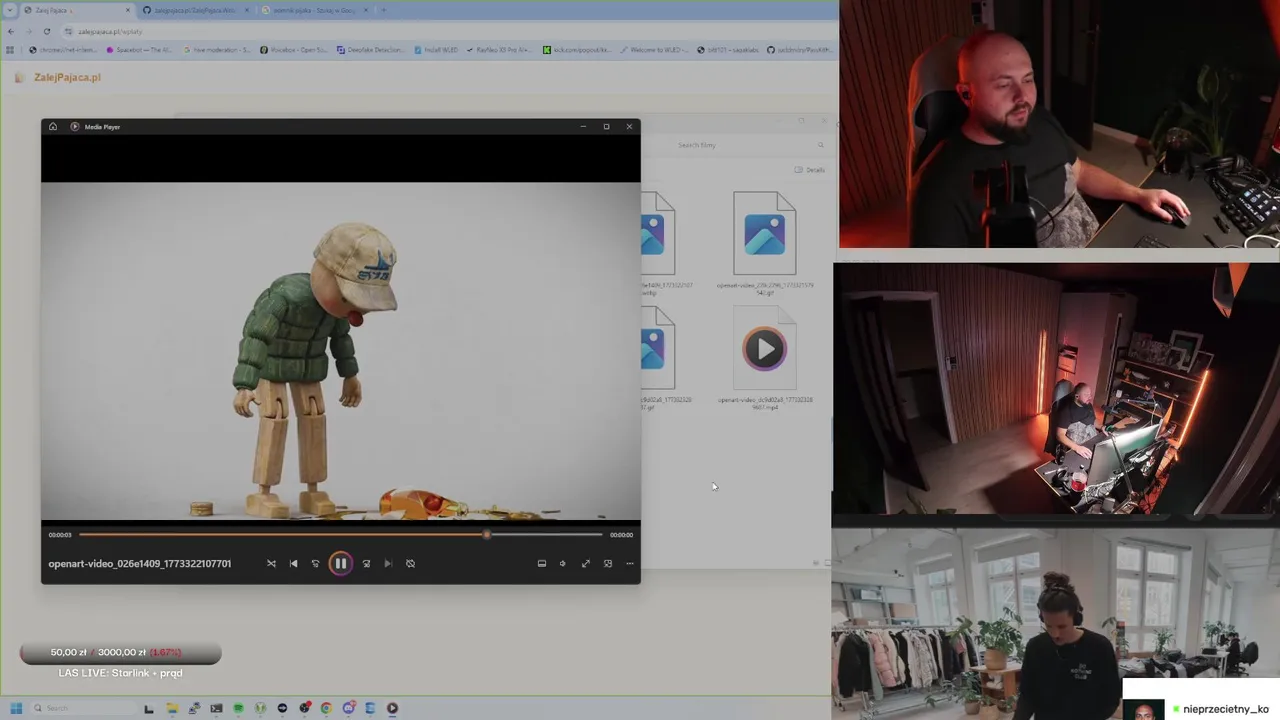Click the Search box in File Explorer
Viewport: 1280px width, 720px height.
(x=750, y=145)
